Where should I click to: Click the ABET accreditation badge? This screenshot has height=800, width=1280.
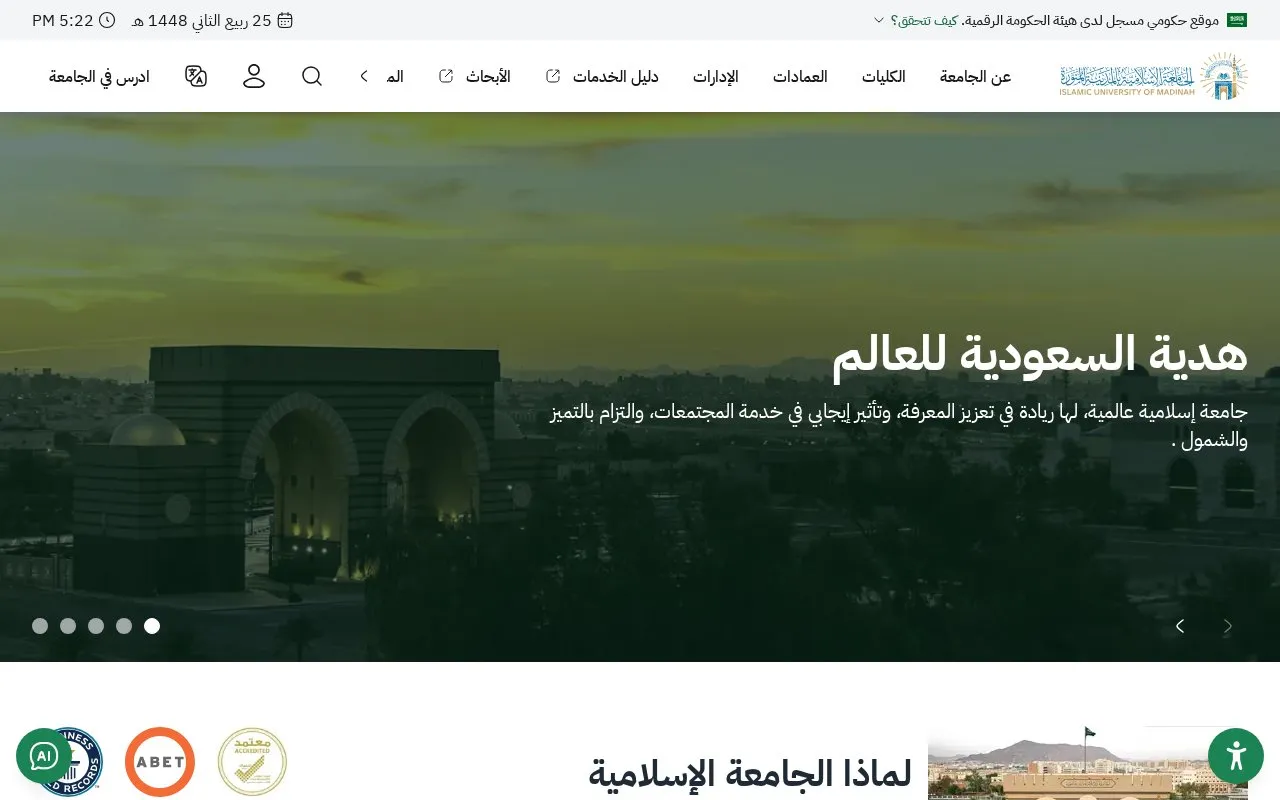(x=160, y=762)
